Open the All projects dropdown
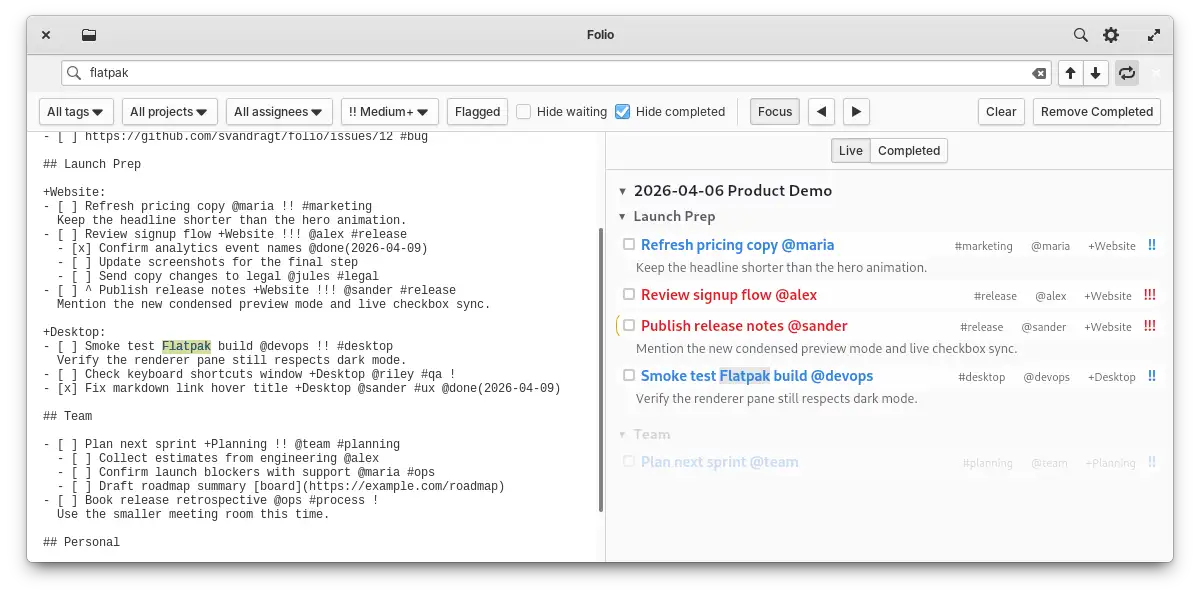Viewport: 1200px width, 602px height. [170, 112]
